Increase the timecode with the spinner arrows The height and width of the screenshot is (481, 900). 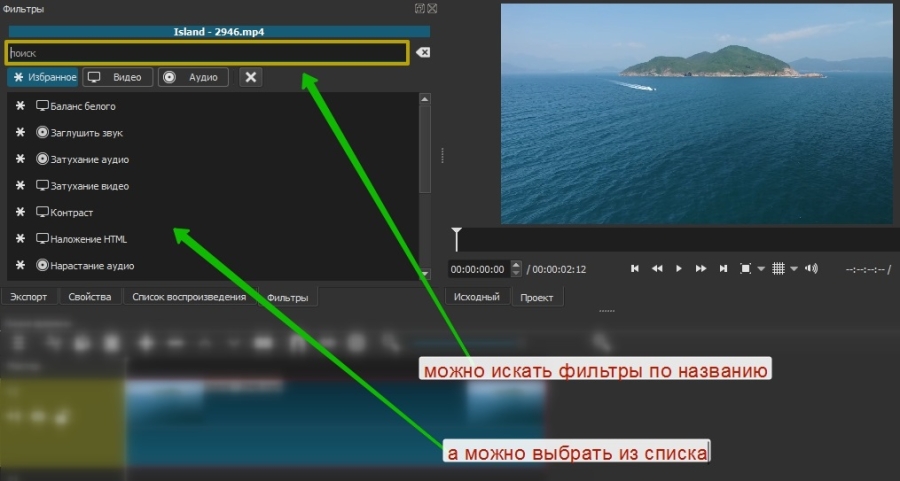[516, 265]
